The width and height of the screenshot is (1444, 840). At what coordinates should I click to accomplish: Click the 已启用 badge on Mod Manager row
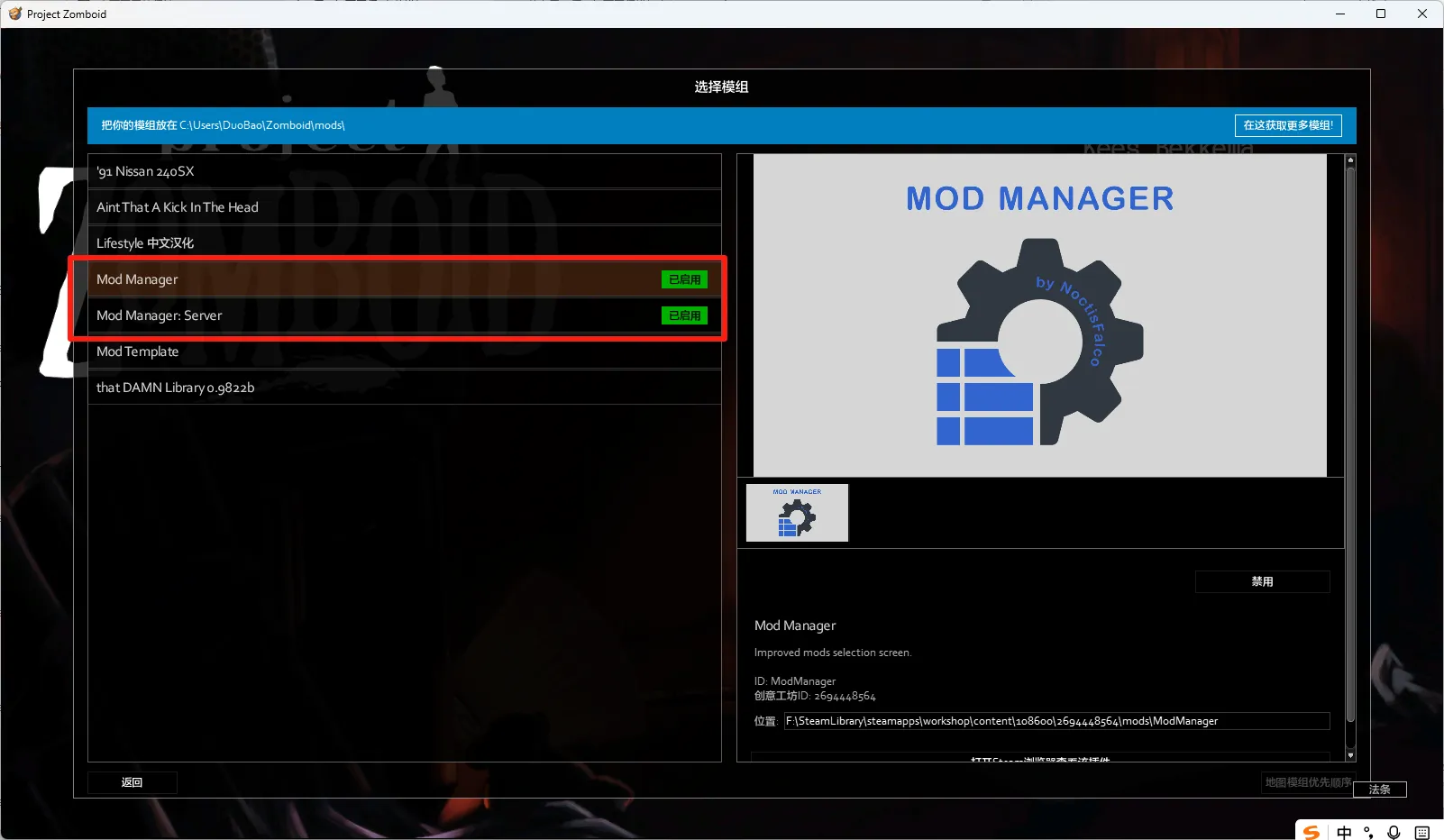pos(685,279)
